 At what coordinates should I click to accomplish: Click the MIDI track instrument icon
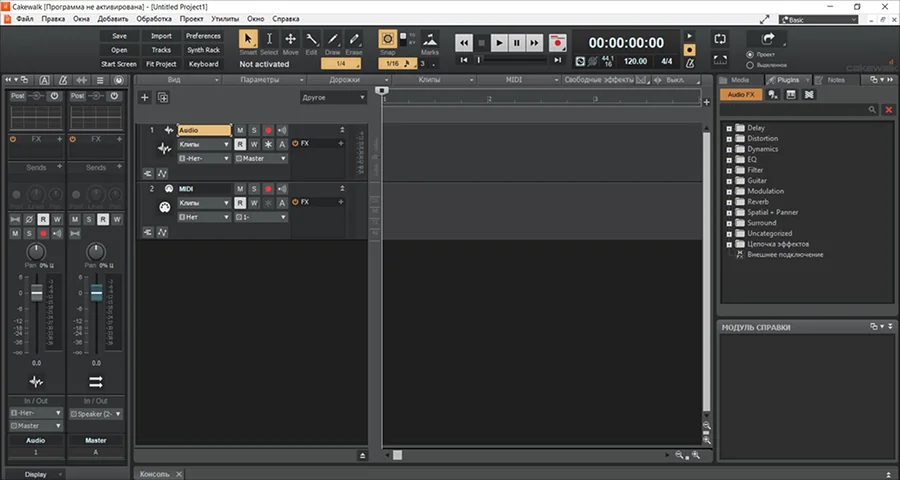(164, 207)
